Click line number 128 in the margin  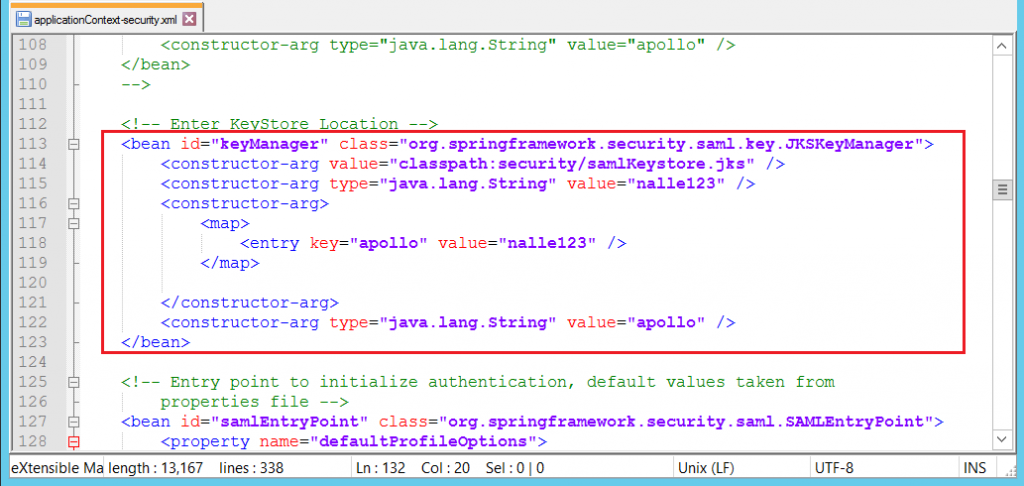(31, 442)
